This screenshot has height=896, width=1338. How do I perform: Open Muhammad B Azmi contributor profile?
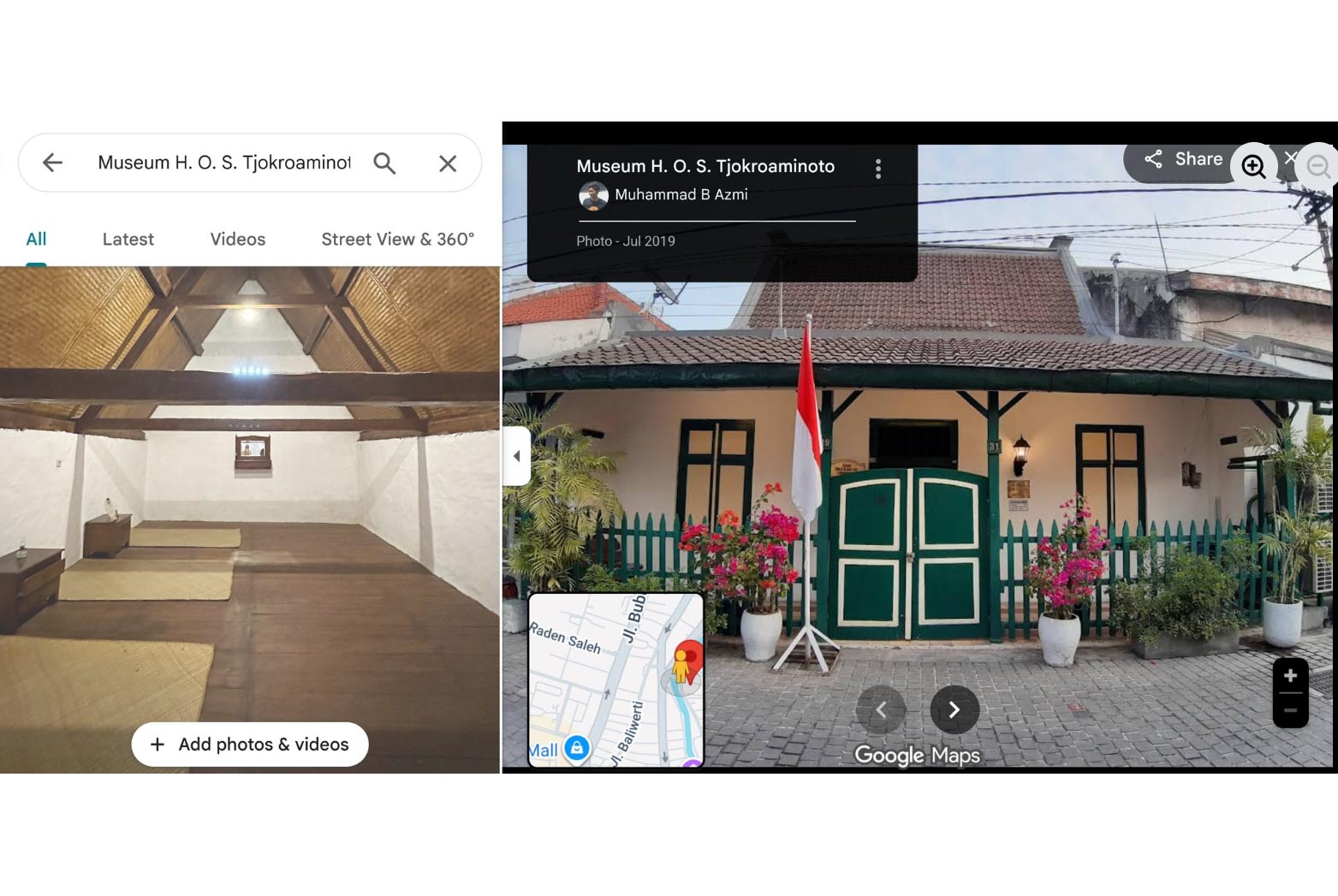pos(681,195)
